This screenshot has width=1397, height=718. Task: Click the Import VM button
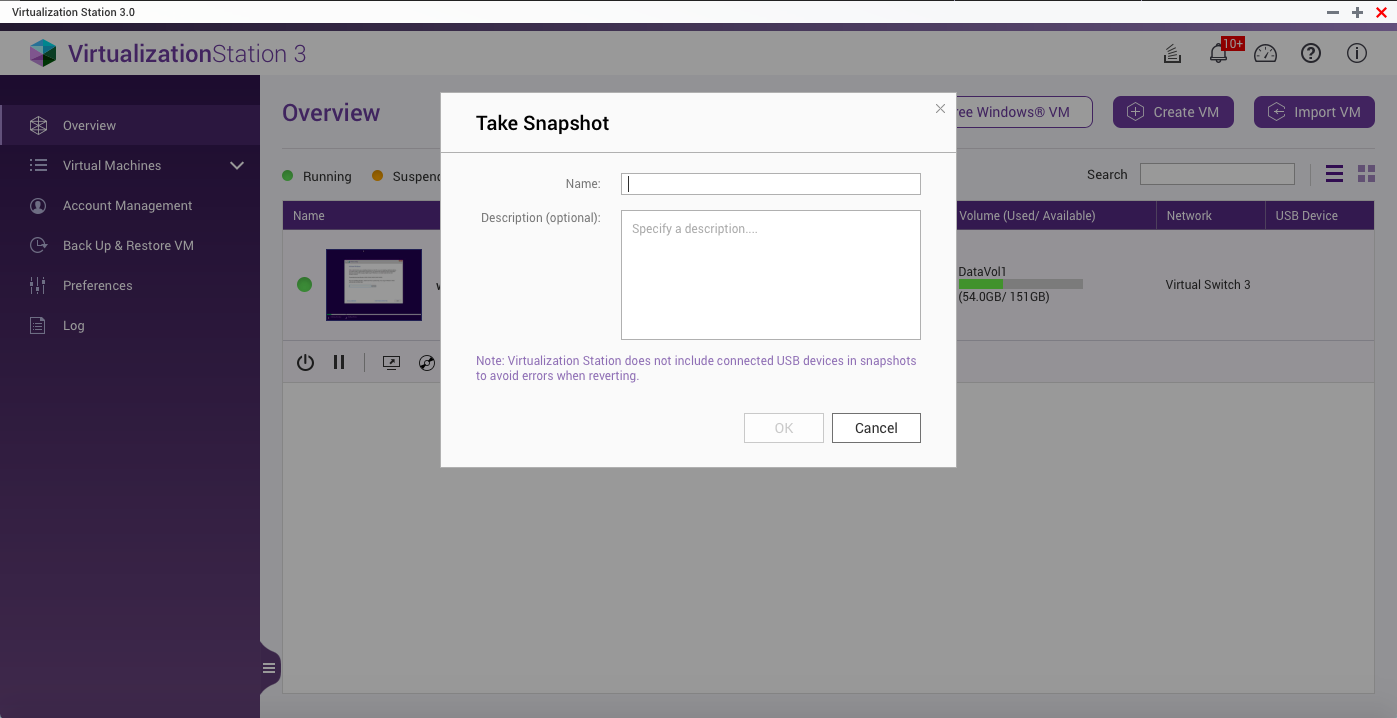[1314, 112]
